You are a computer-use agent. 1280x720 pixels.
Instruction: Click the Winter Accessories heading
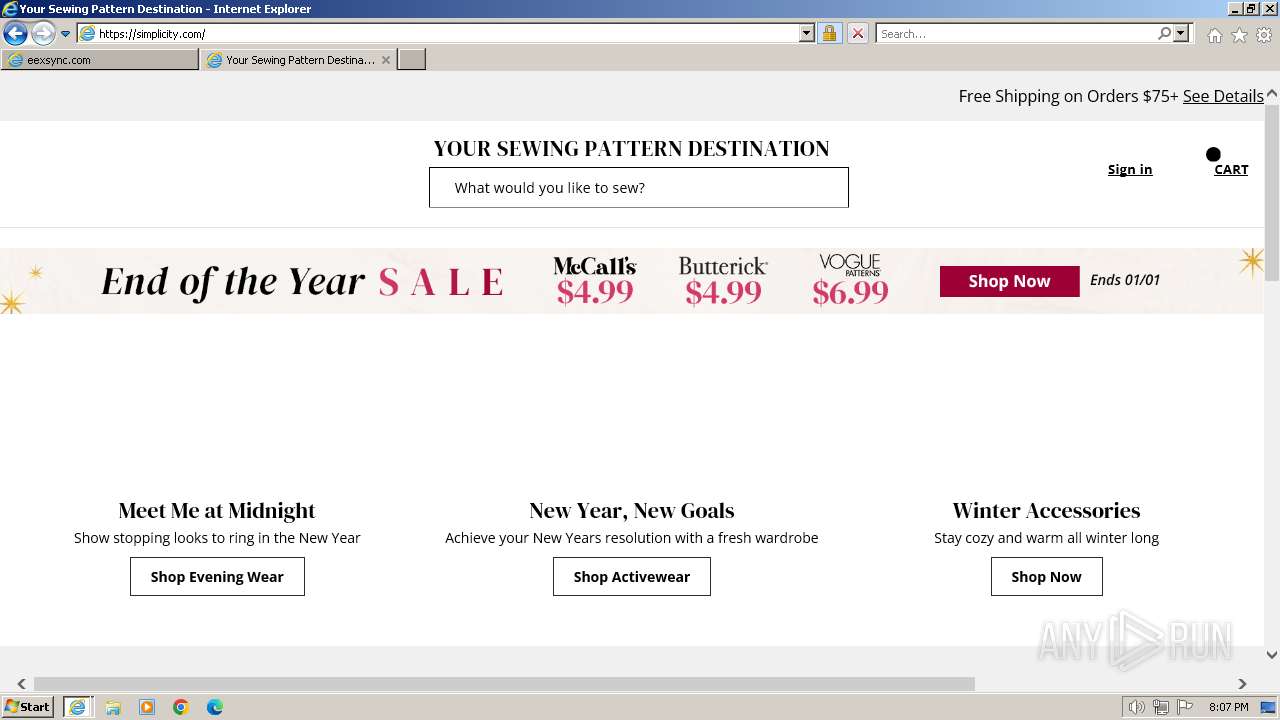[1046, 510]
